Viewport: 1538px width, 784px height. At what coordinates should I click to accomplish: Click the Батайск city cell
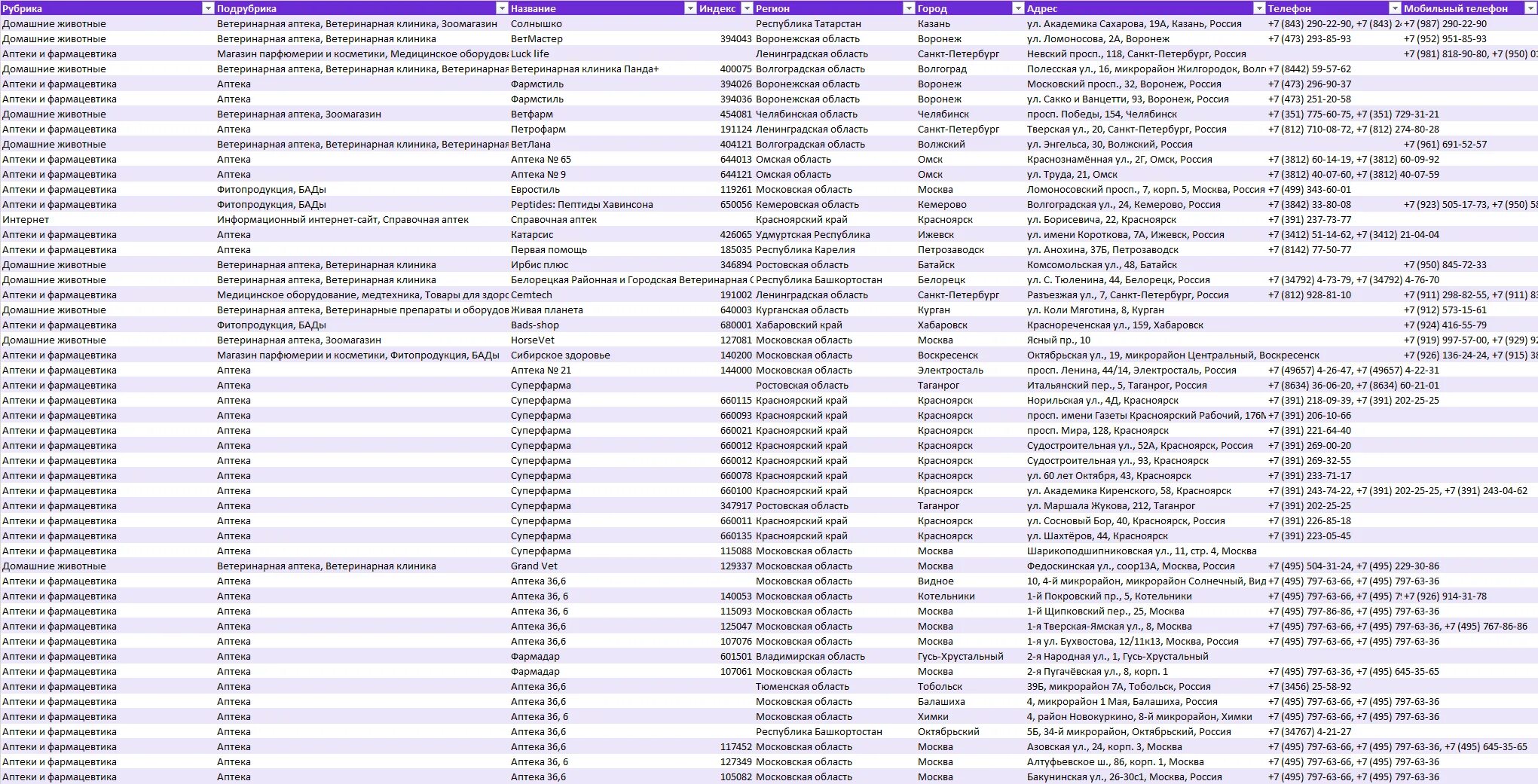click(x=970, y=264)
